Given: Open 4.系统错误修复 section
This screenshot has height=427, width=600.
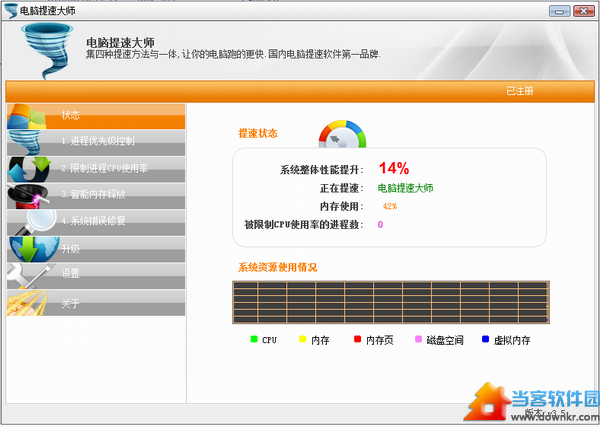Looking at the screenshot, I should point(96,222).
